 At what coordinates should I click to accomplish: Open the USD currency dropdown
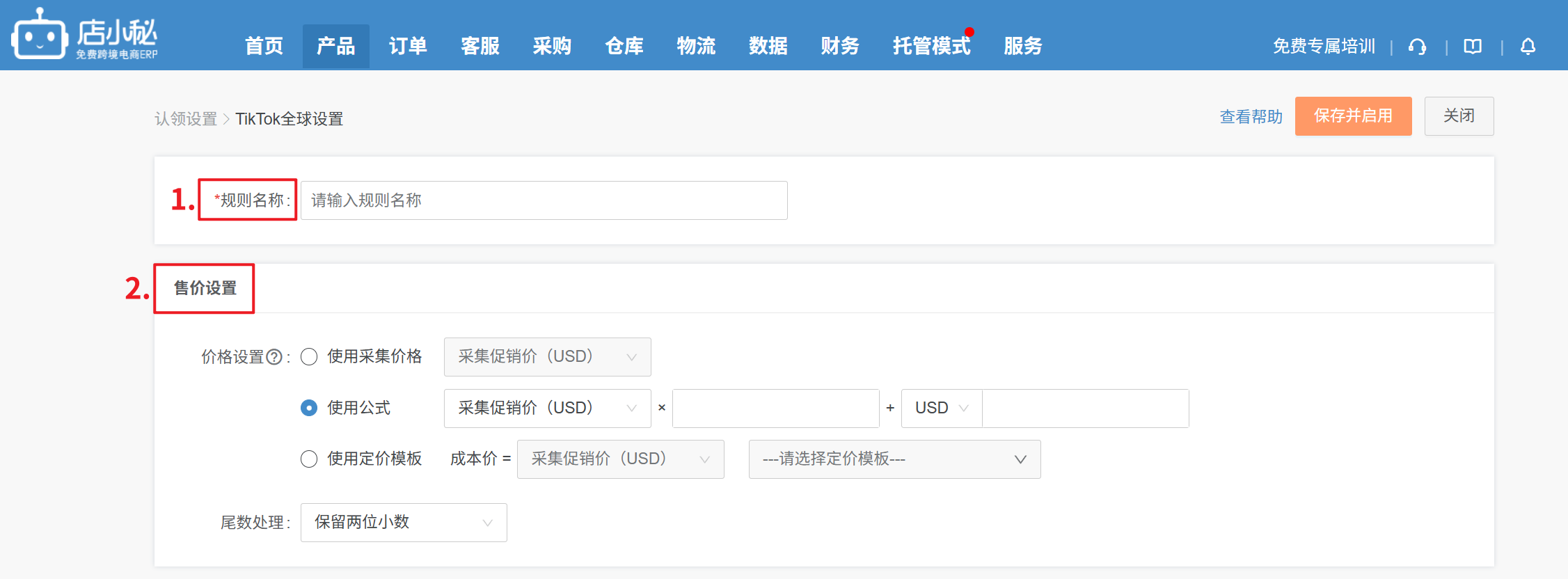tap(941, 408)
